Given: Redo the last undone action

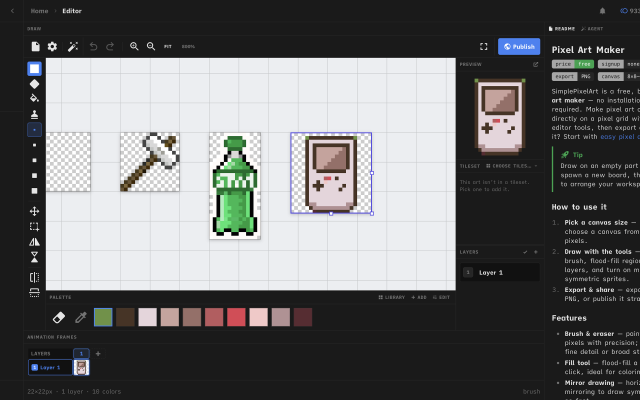Looking at the screenshot, I should (110, 47).
